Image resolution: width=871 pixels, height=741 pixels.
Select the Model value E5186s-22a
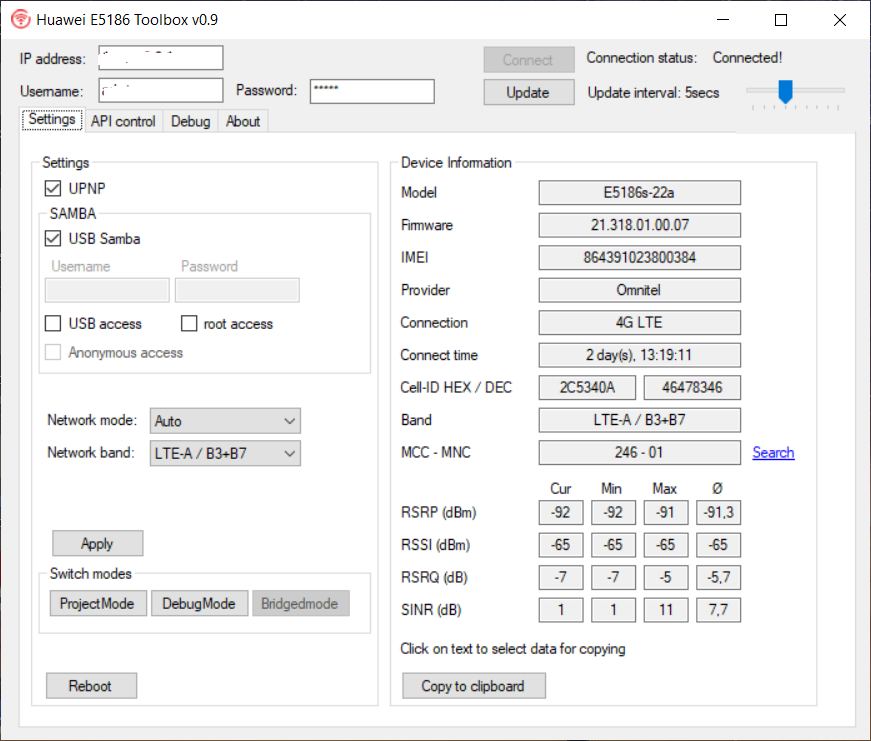(x=639, y=193)
